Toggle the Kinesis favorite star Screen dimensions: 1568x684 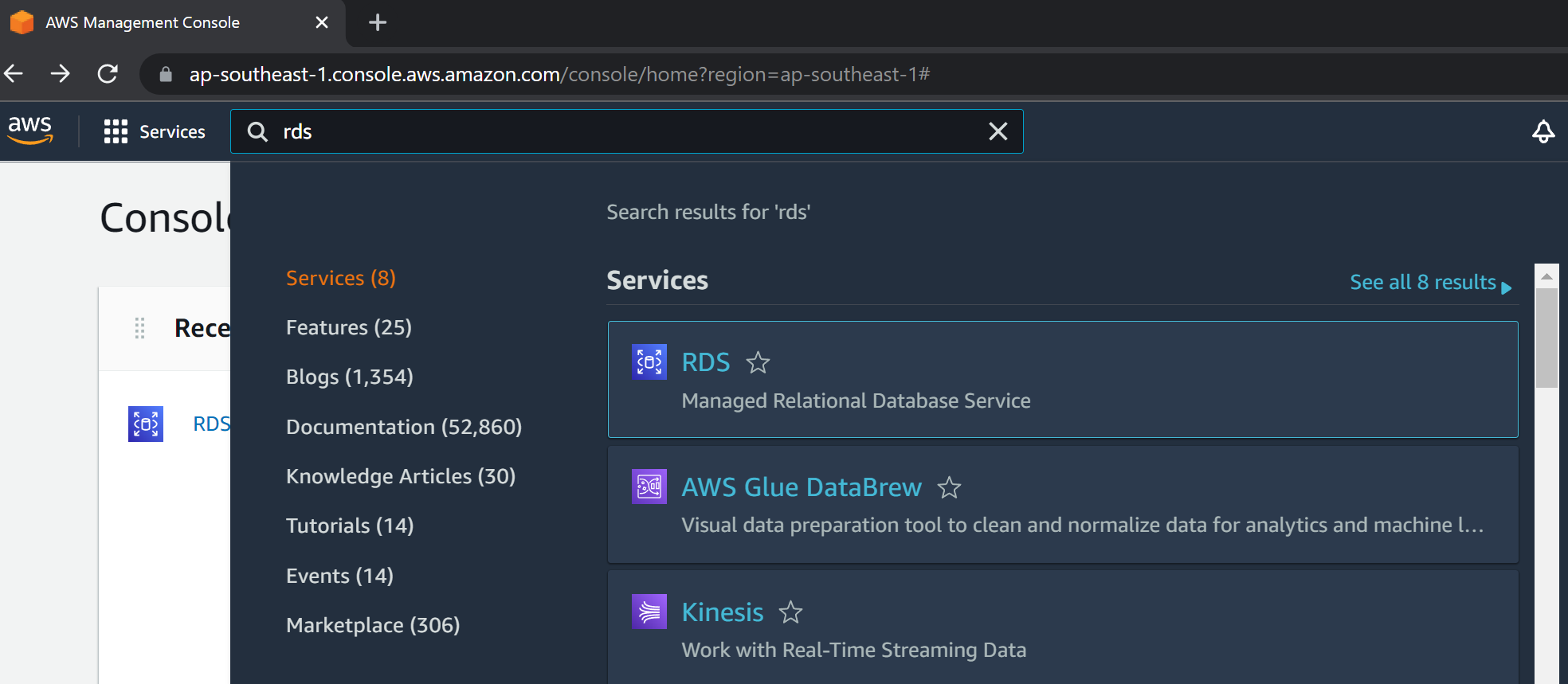pyautogui.click(x=790, y=612)
